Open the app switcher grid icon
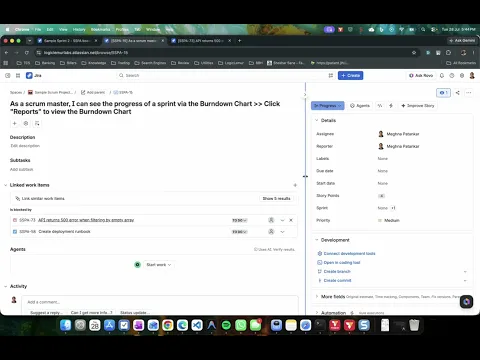The width and height of the screenshot is (480, 360). tap(18, 75)
